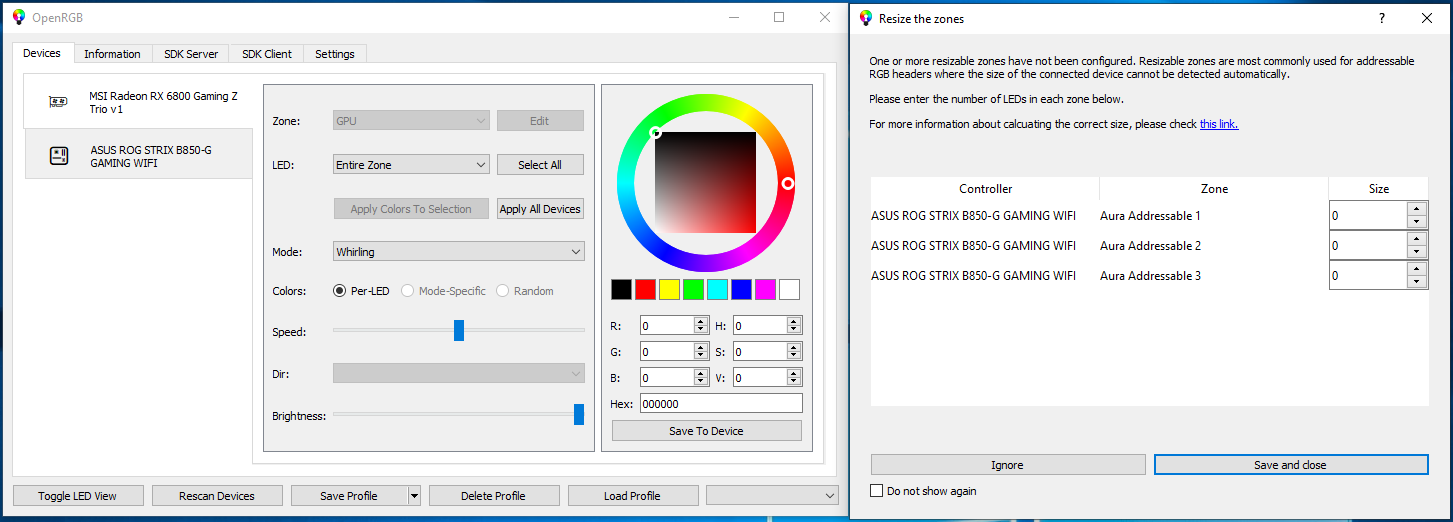Pick the black color swatch
1453x522 pixels.
click(x=622, y=289)
